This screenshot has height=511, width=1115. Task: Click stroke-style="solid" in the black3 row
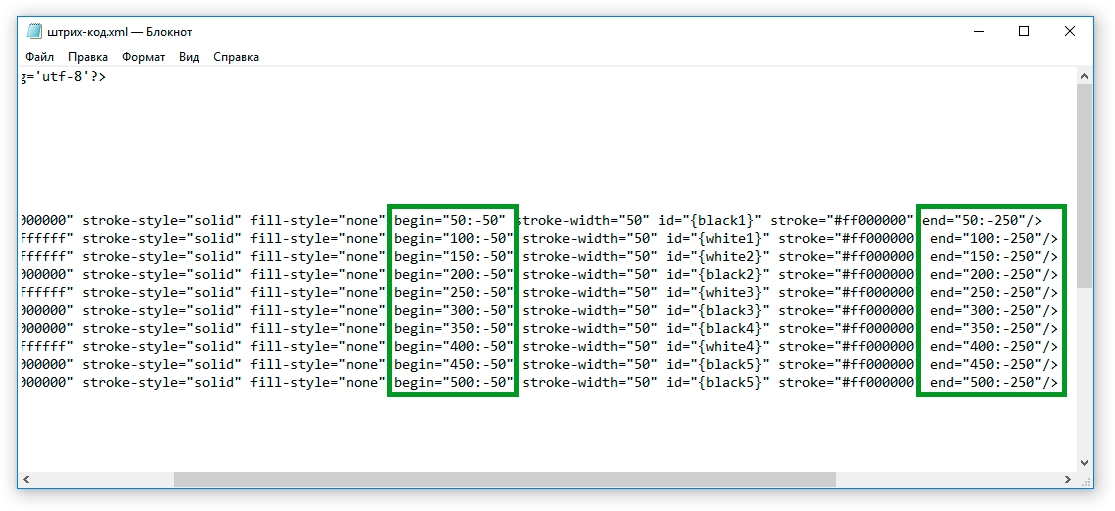coord(163,311)
